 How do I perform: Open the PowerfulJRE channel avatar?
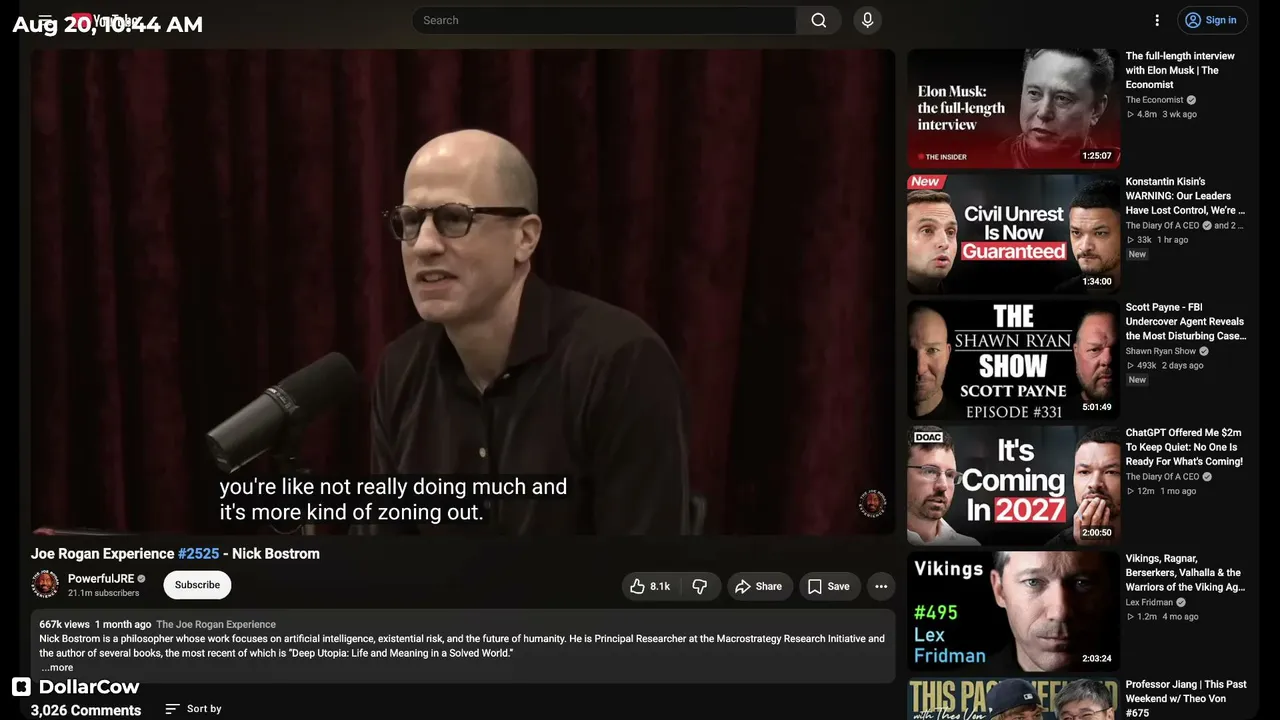(x=45, y=584)
